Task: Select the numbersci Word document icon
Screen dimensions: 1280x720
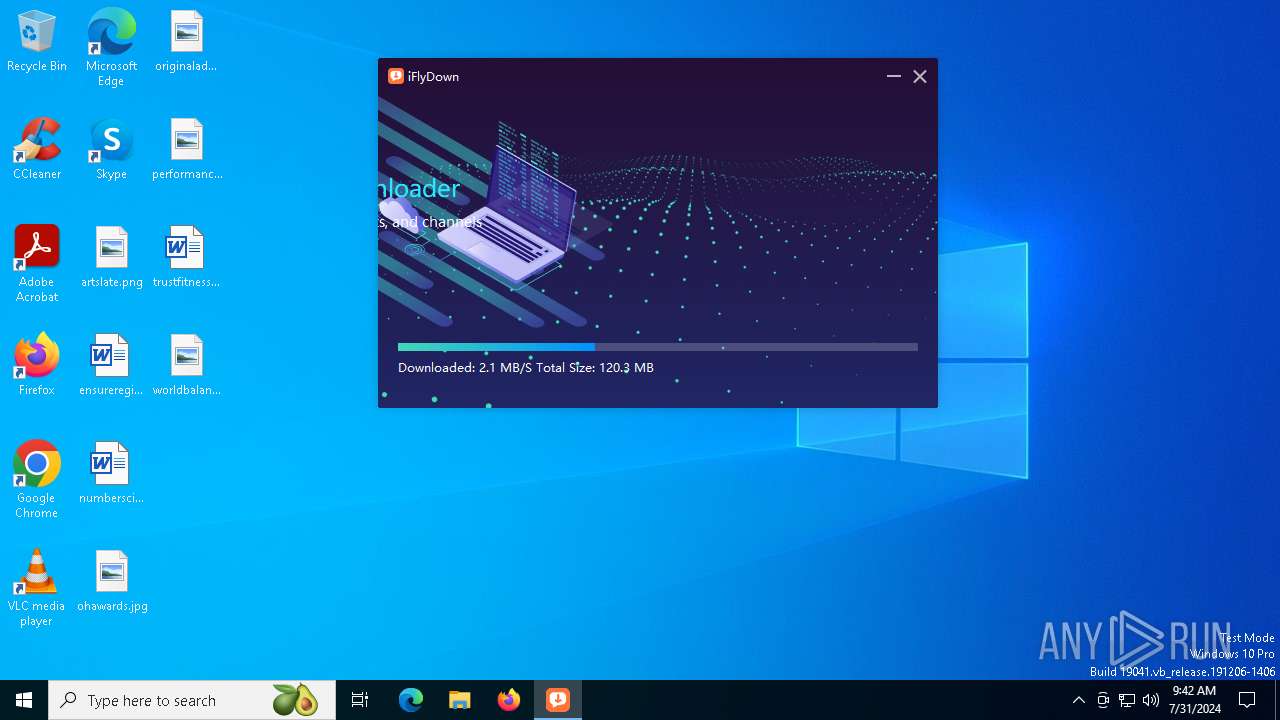Action: 111,474
